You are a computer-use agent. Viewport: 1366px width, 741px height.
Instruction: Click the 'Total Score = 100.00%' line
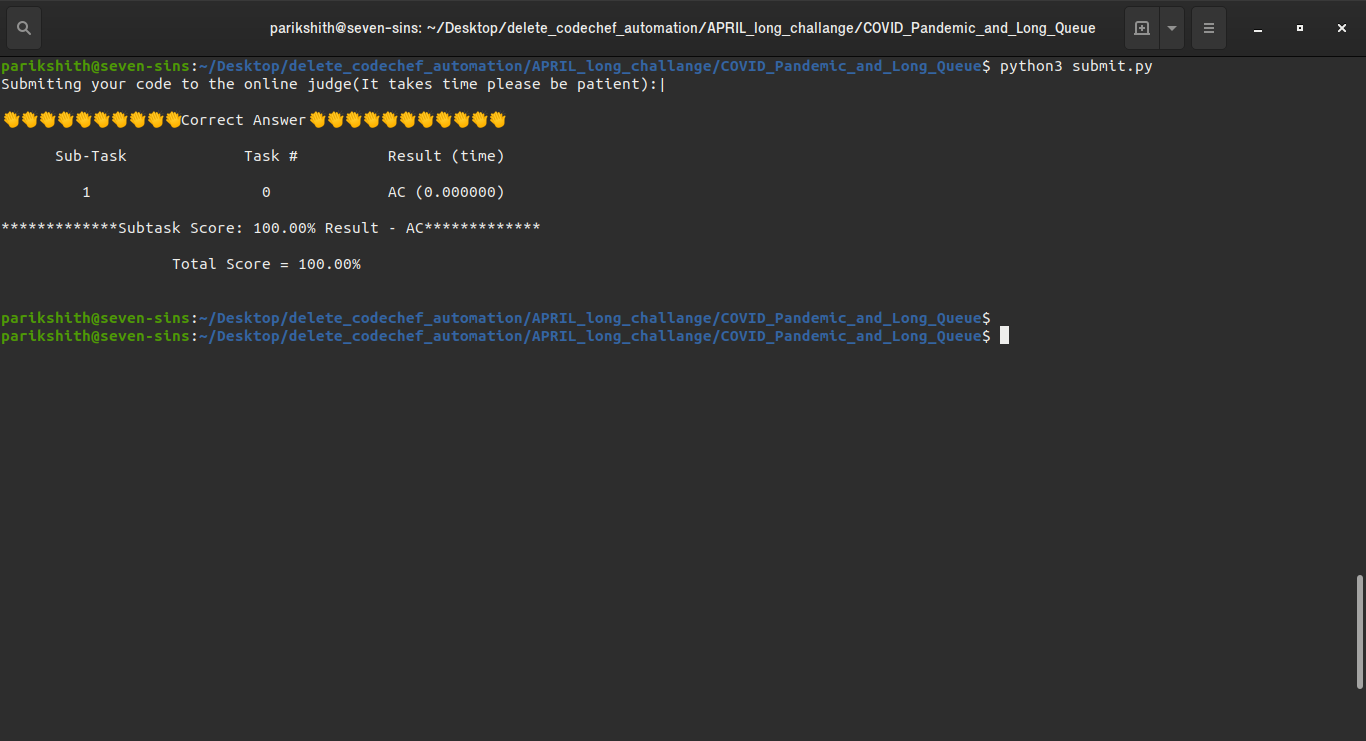(x=266, y=264)
